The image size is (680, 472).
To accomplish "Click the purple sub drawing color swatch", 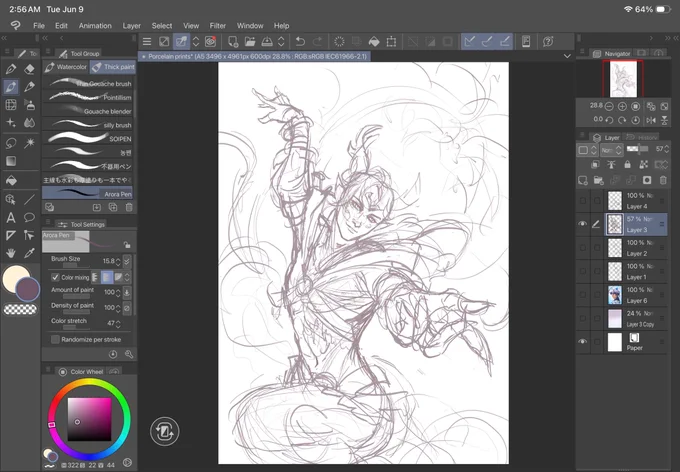I will [x=28, y=289].
